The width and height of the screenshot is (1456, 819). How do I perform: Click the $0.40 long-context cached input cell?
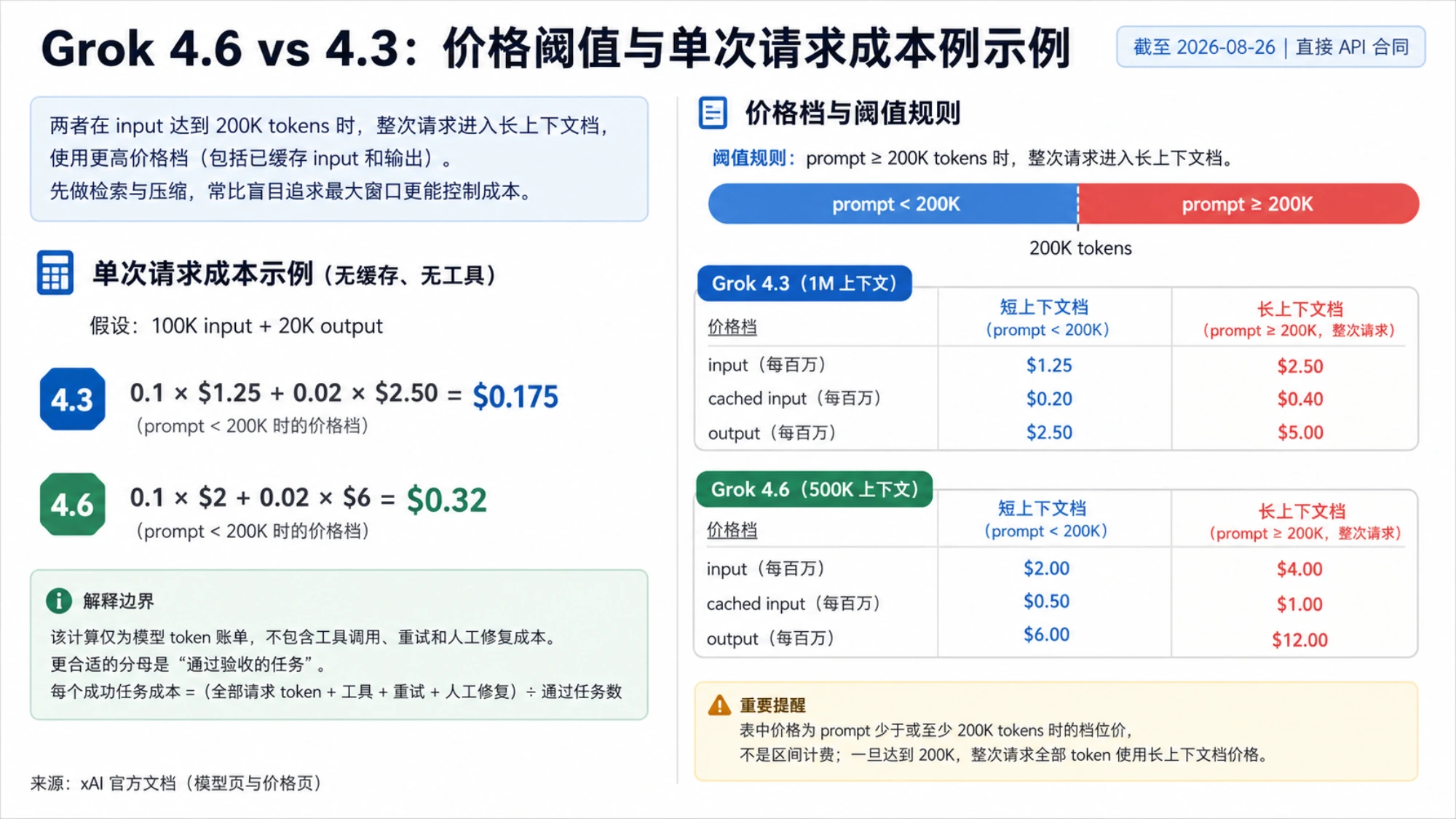(x=1300, y=399)
